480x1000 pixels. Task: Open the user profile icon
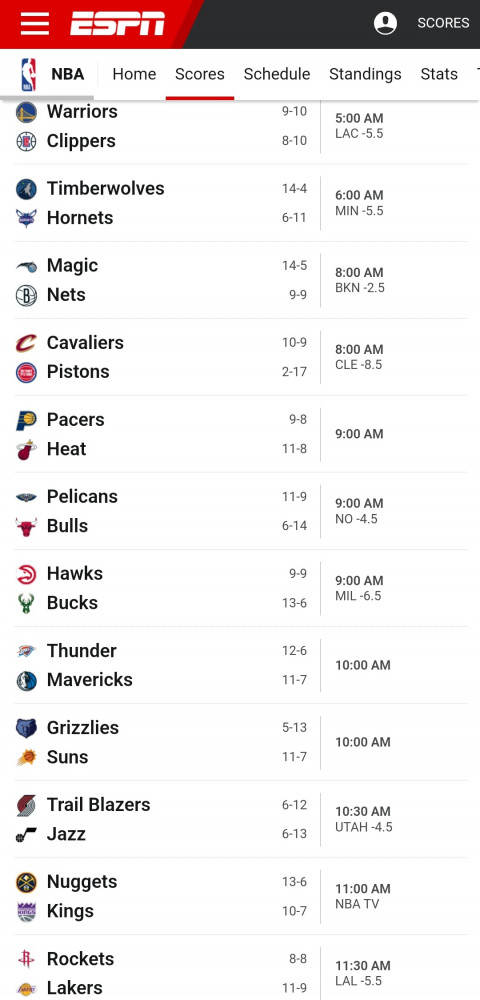[x=385, y=23]
